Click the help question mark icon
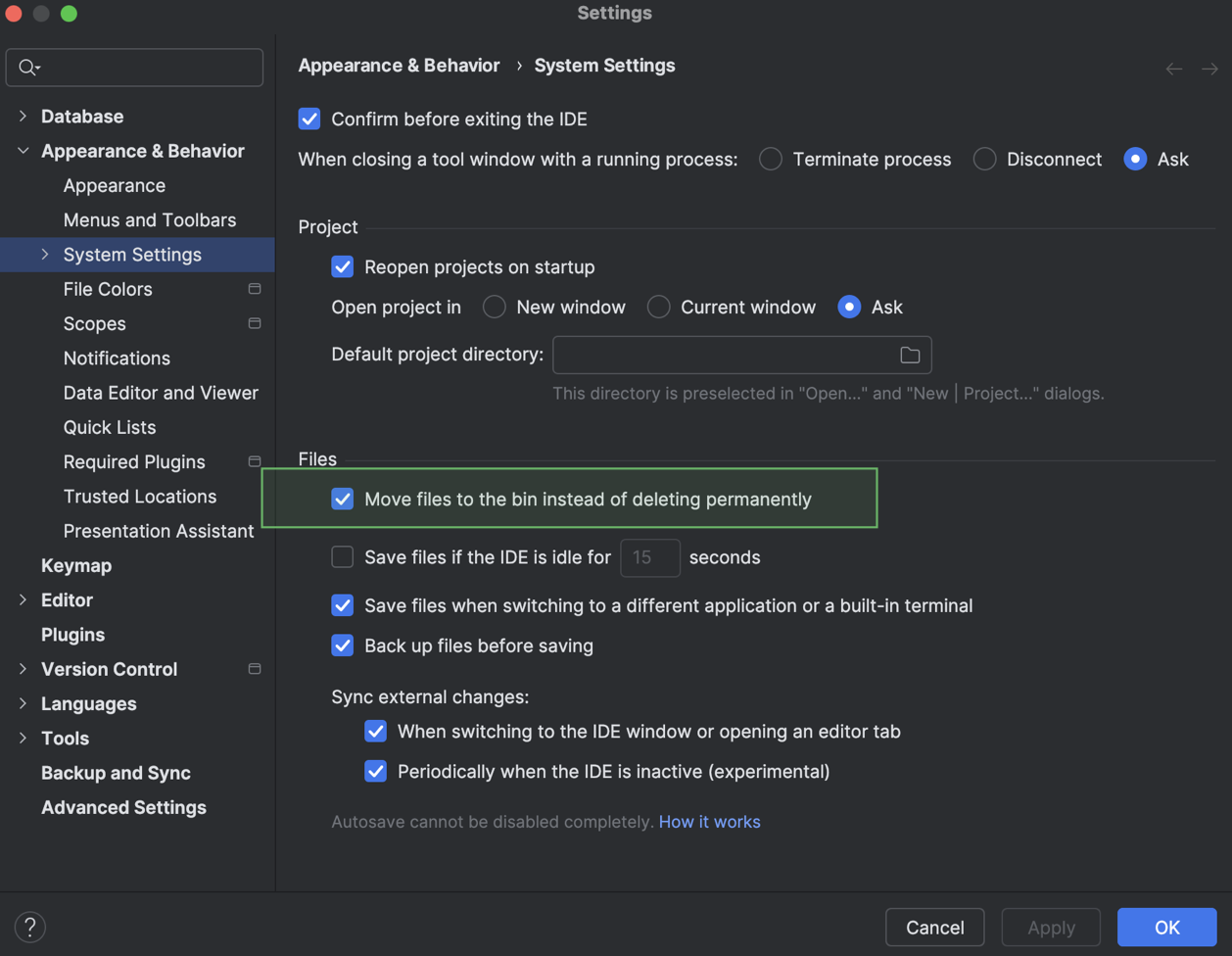The height and width of the screenshot is (956, 1232). (x=30, y=927)
